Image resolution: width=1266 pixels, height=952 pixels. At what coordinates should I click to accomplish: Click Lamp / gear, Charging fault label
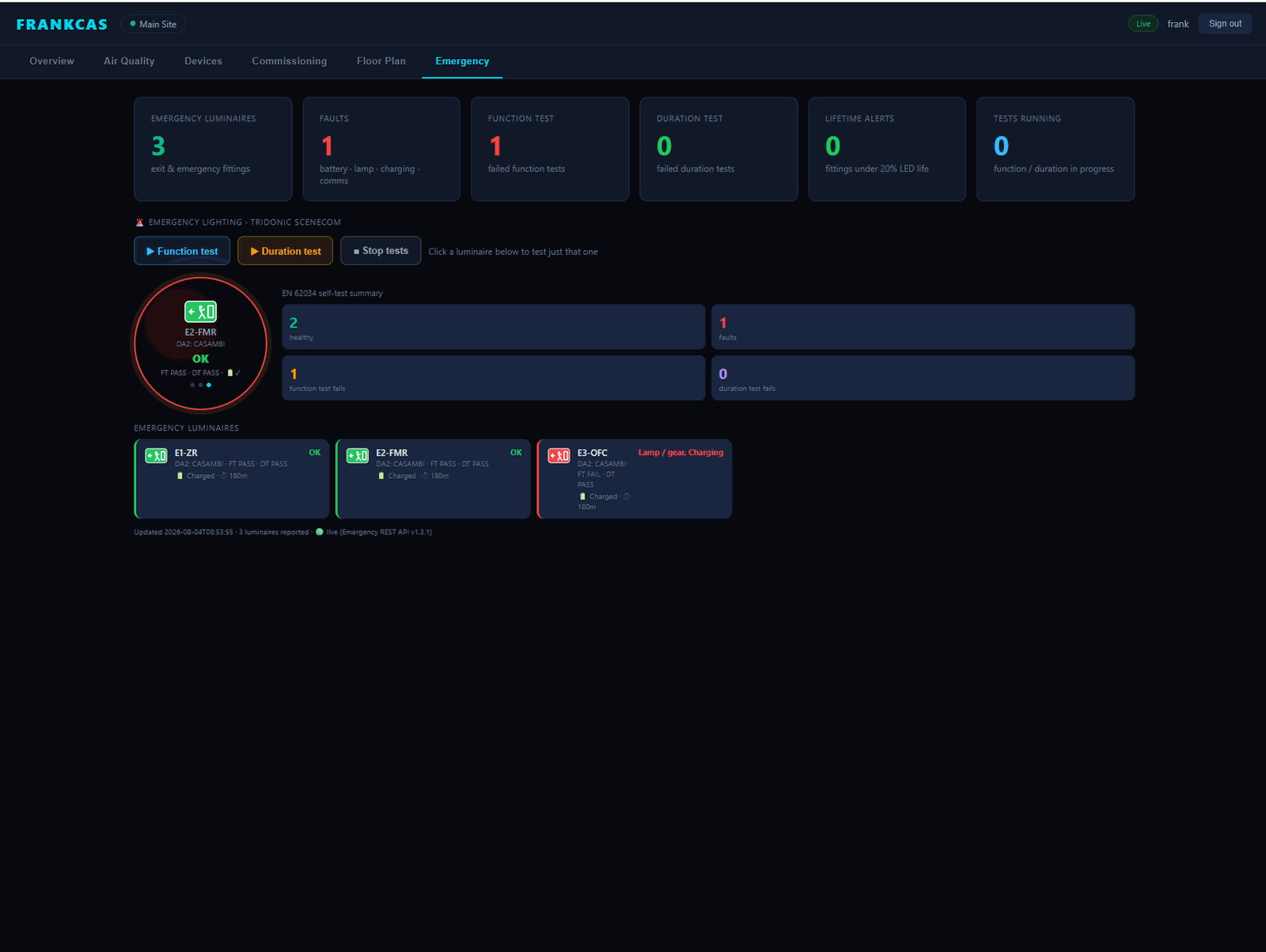point(680,453)
